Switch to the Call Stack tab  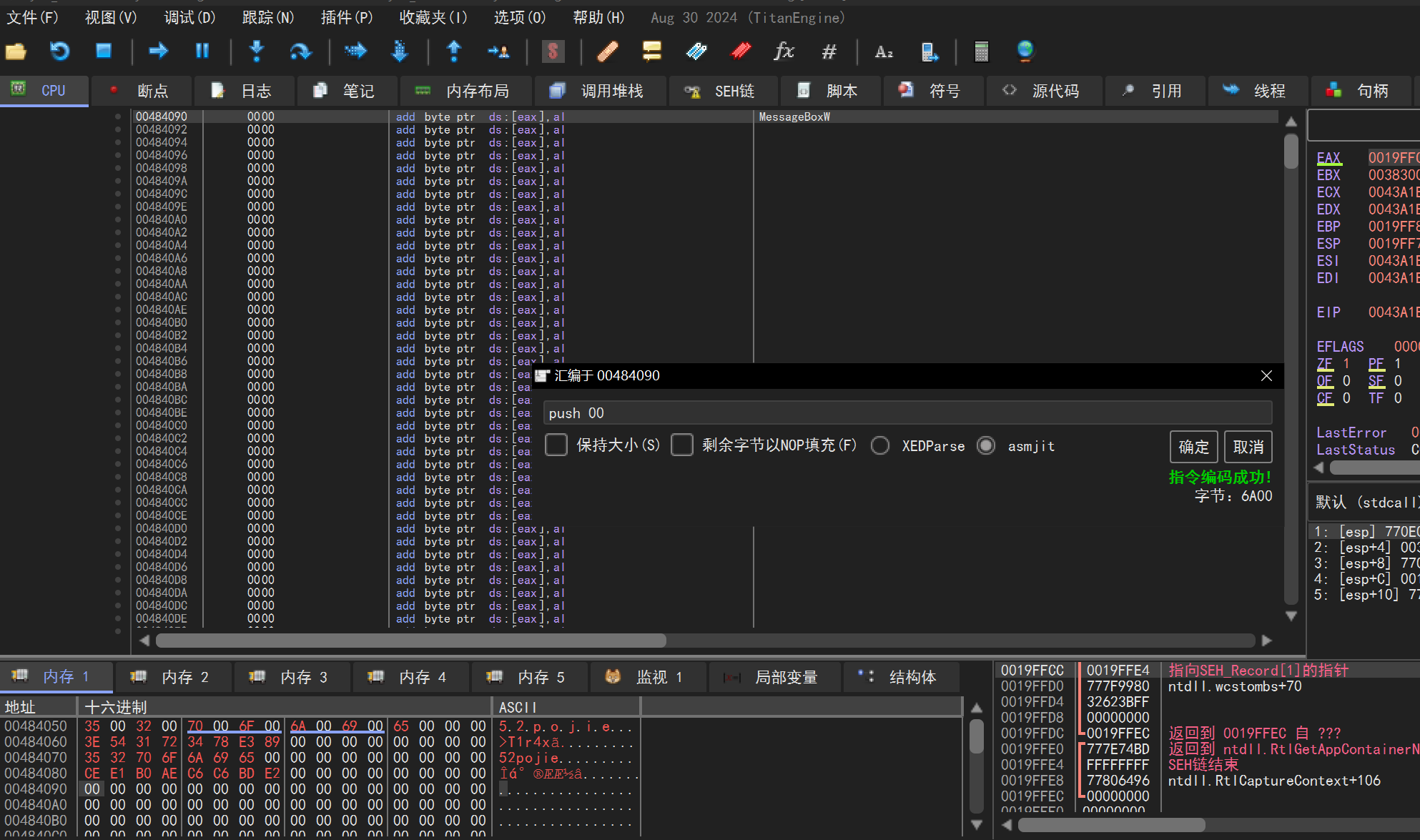(599, 91)
